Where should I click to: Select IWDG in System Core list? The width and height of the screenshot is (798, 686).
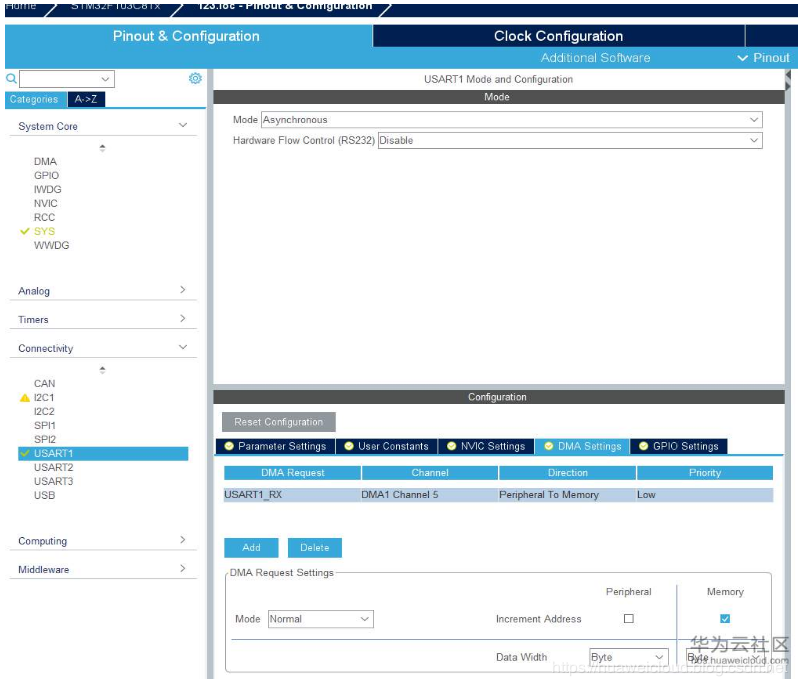47,189
